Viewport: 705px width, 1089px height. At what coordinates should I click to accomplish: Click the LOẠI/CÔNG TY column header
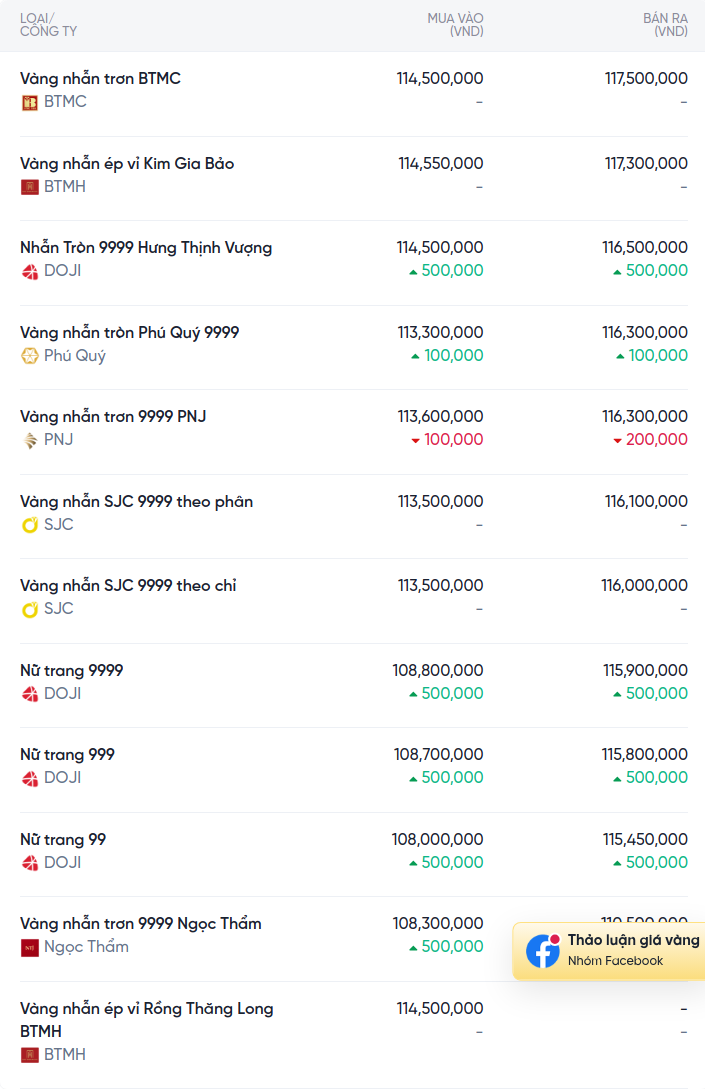(49, 25)
